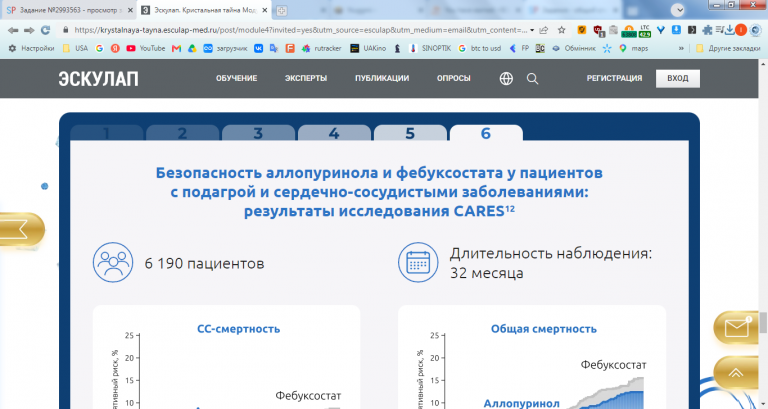768x409 pixels.
Task: Click the ЭСКУЛАП site logo
Action: pyautogui.click(x=98, y=79)
